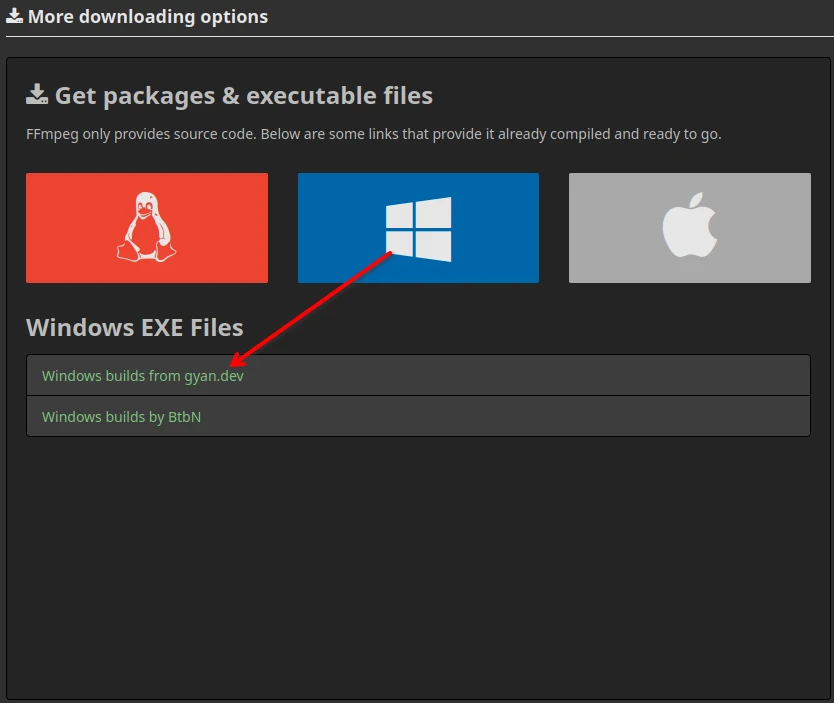Click empty right side of BtbN row
The height and width of the screenshot is (703, 834).
pyautogui.click(x=600, y=417)
